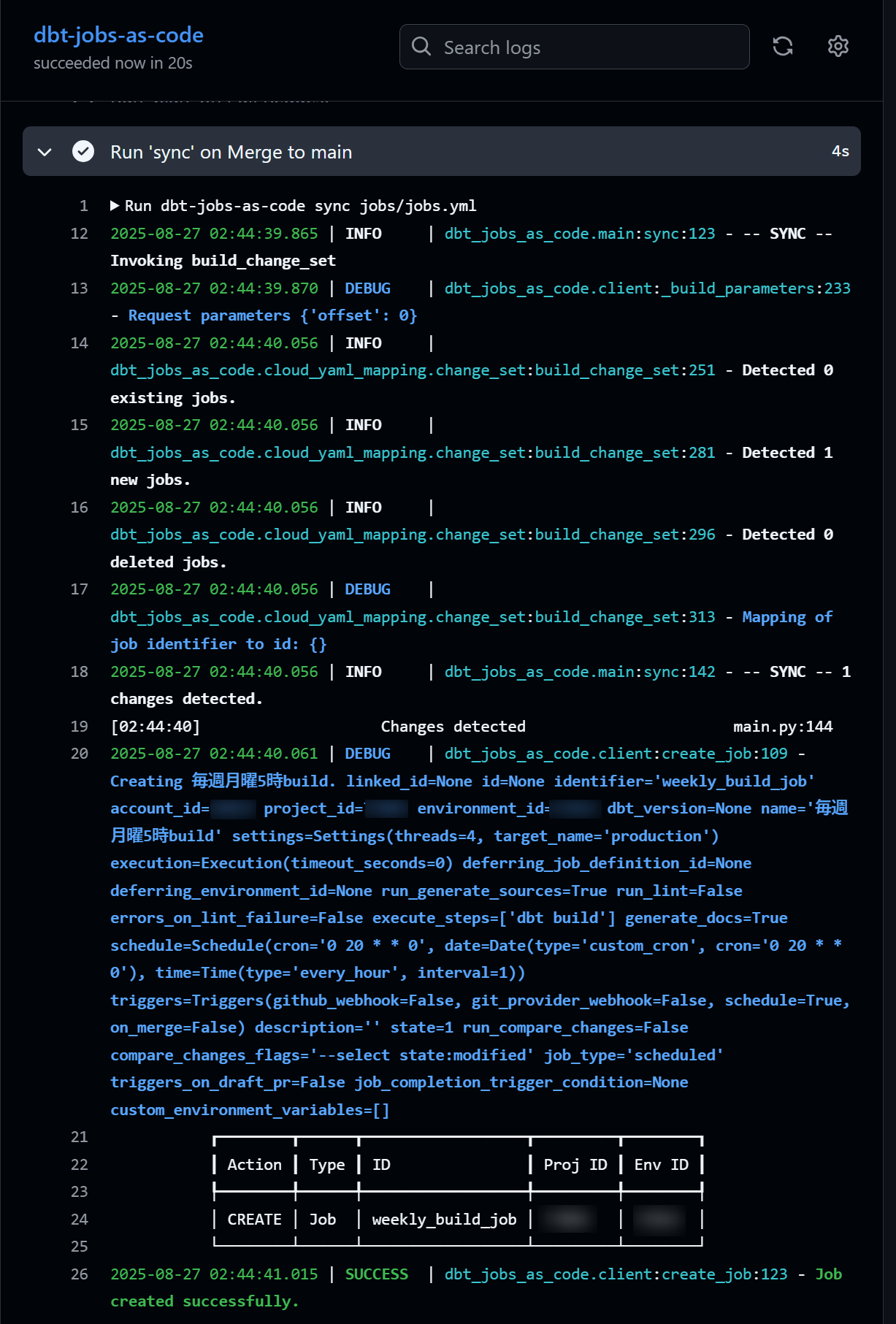896x1324 pixels.
Task: Click "dbt_jobs_as_code.client:create_job:109" source text
Action: tap(616, 754)
